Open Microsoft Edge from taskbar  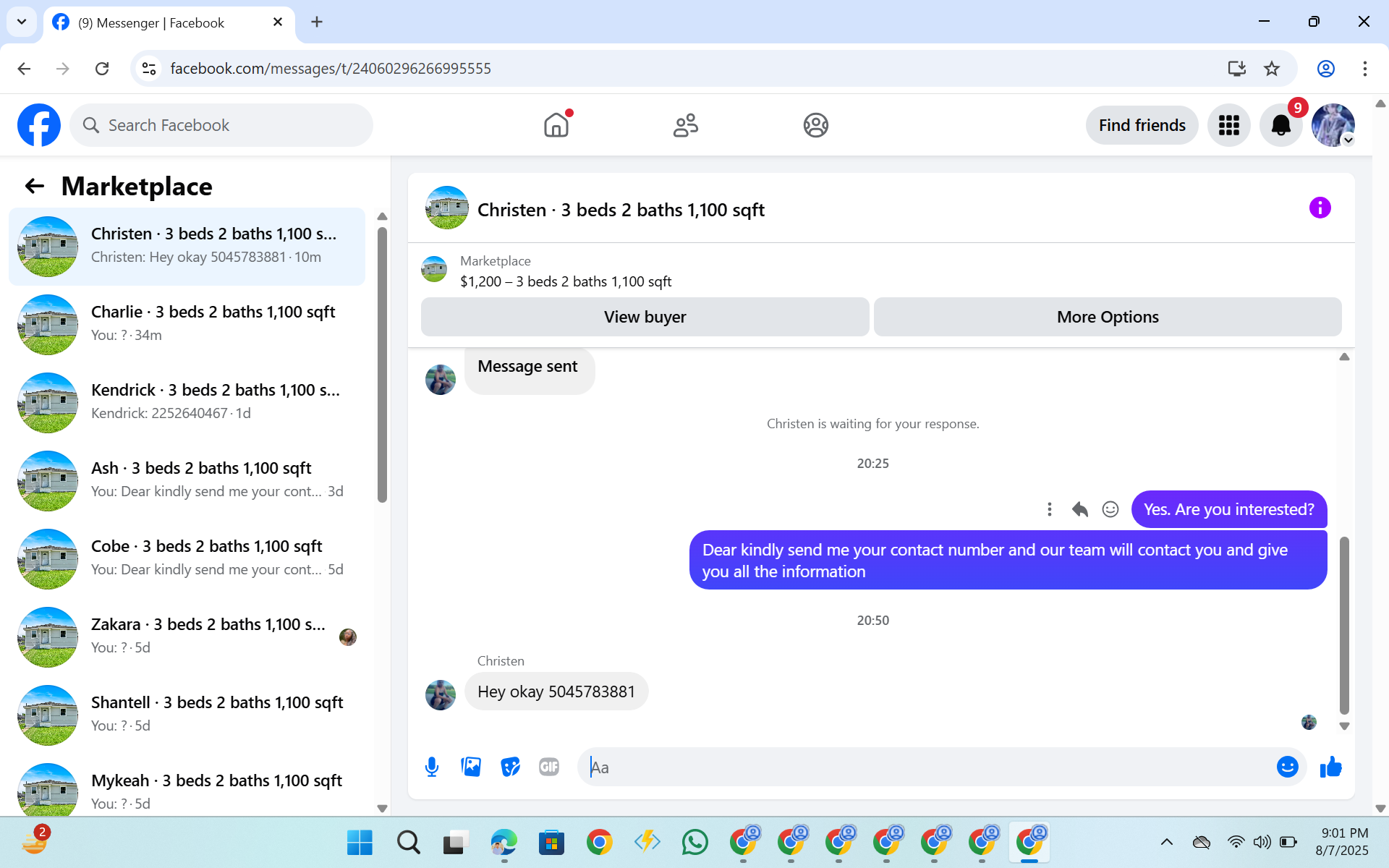(504, 842)
